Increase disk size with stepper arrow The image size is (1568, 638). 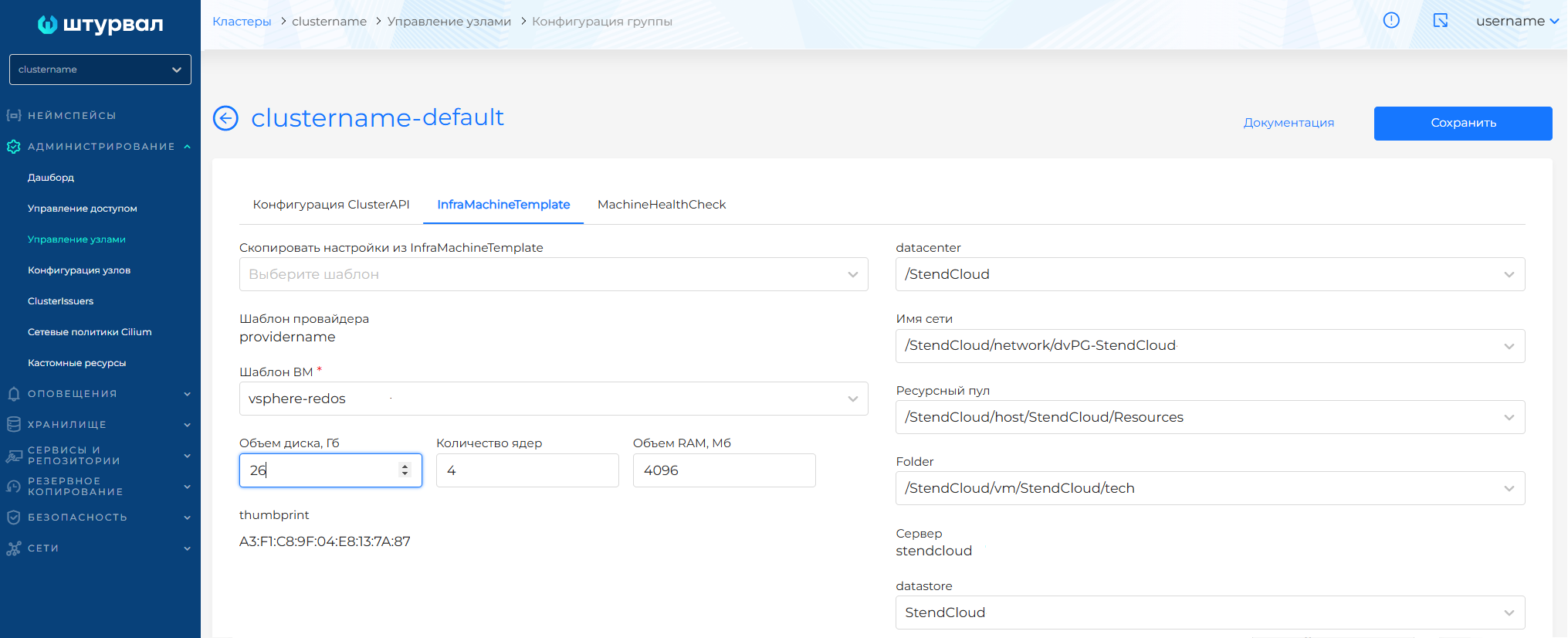click(x=405, y=467)
